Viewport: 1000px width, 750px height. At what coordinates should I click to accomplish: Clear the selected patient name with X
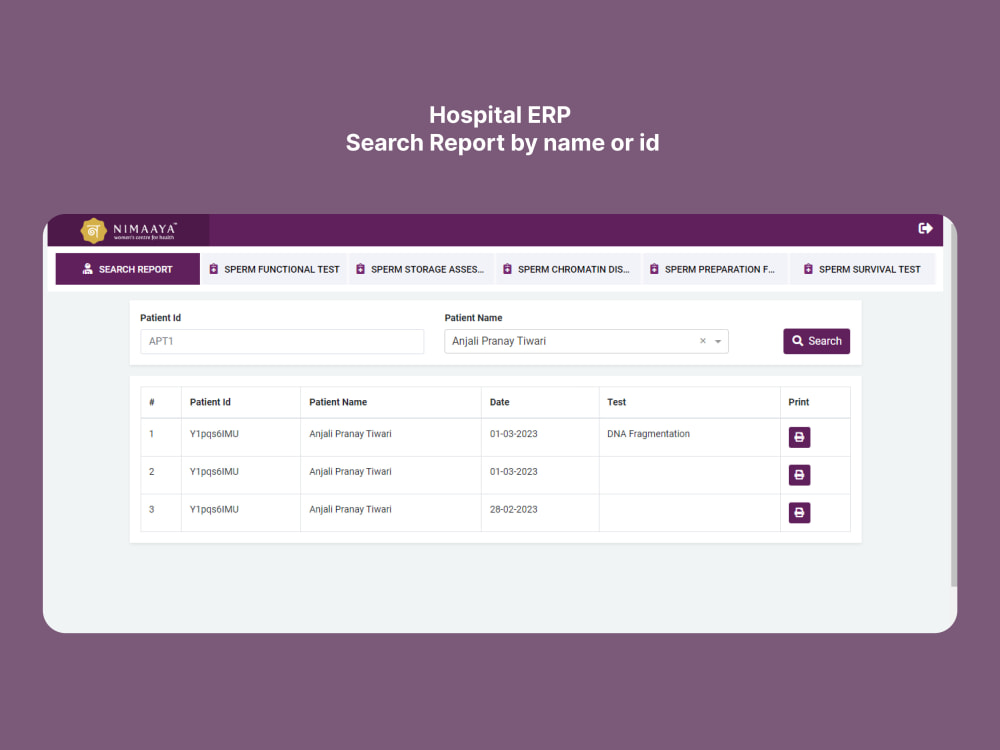tap(703, 341)
